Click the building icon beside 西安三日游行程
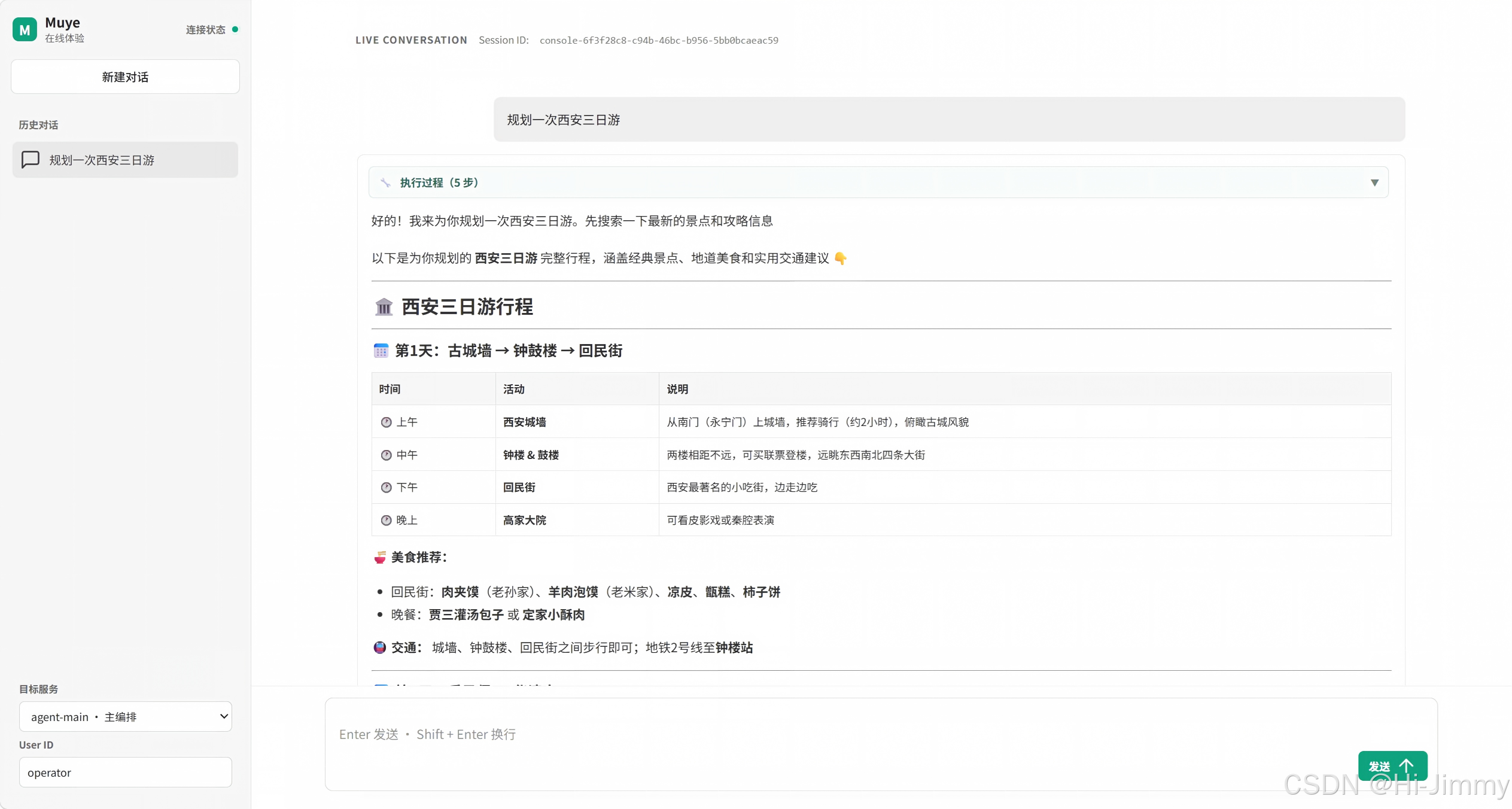Image resolution: width=1512 pixels, height=809 pixels. point(384,307)
